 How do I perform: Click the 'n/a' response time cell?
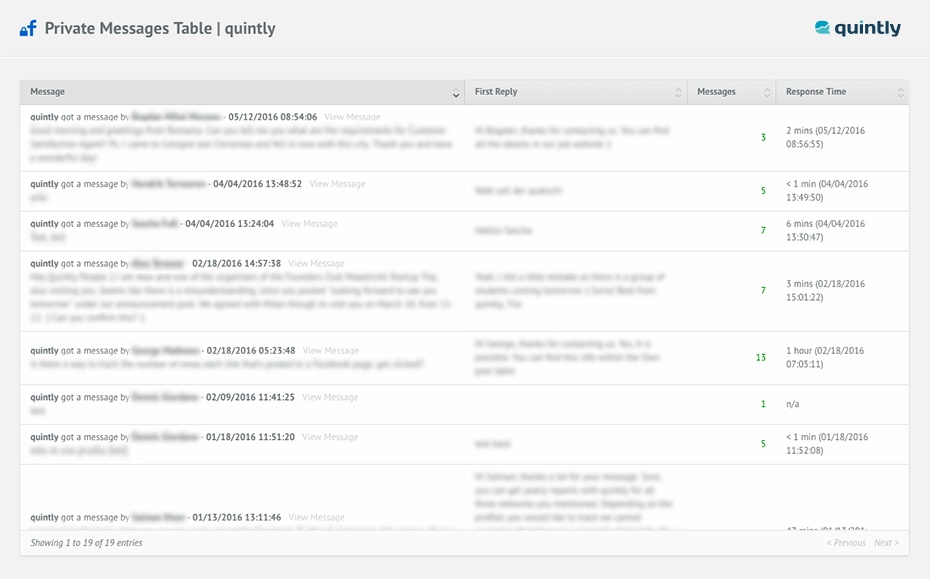tap(792, 404)
